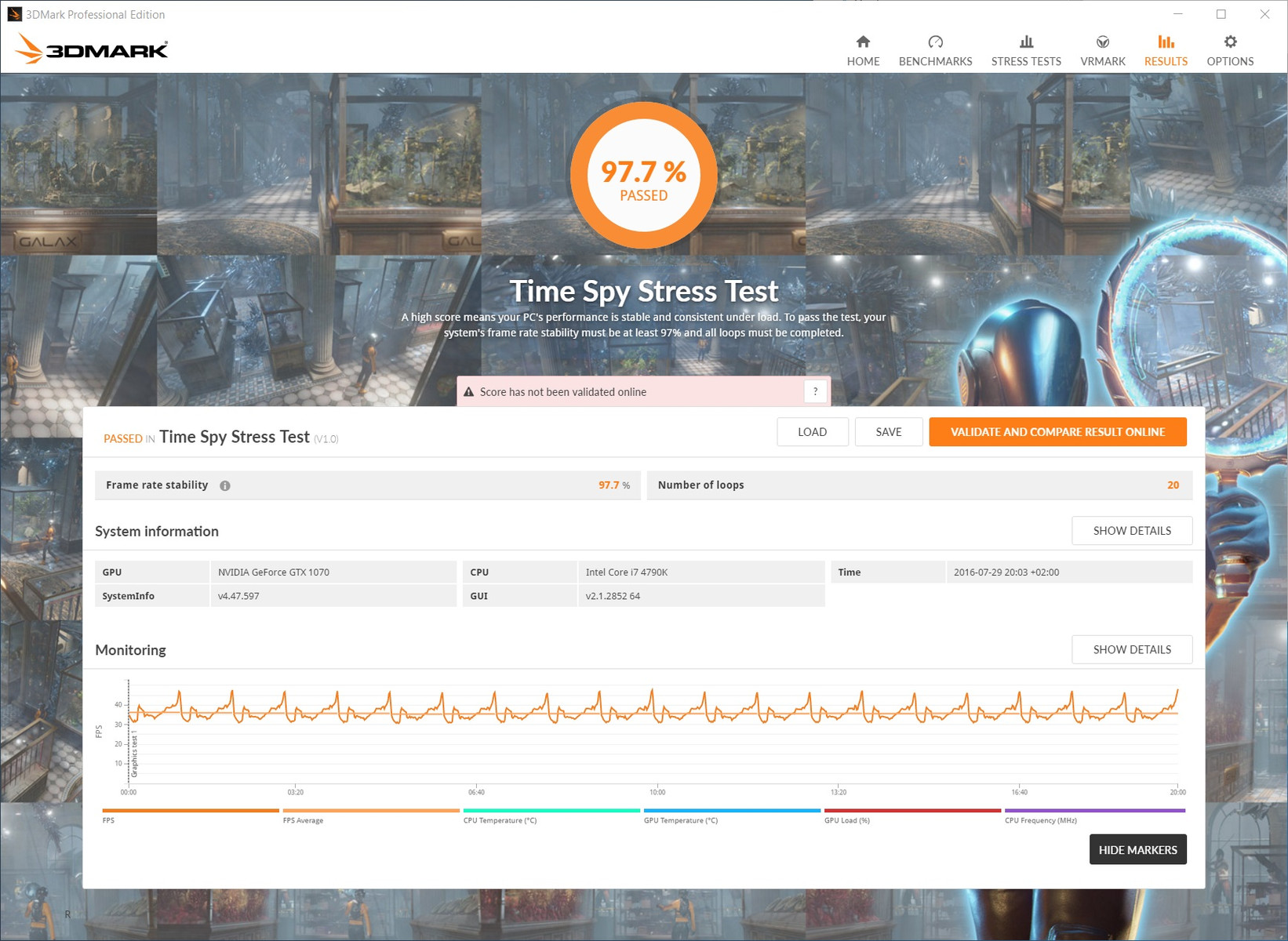Viewport: 1288px width, 941px height.
Task: Click the Time Spy Stress Test heading
Action: pos(643,291)
